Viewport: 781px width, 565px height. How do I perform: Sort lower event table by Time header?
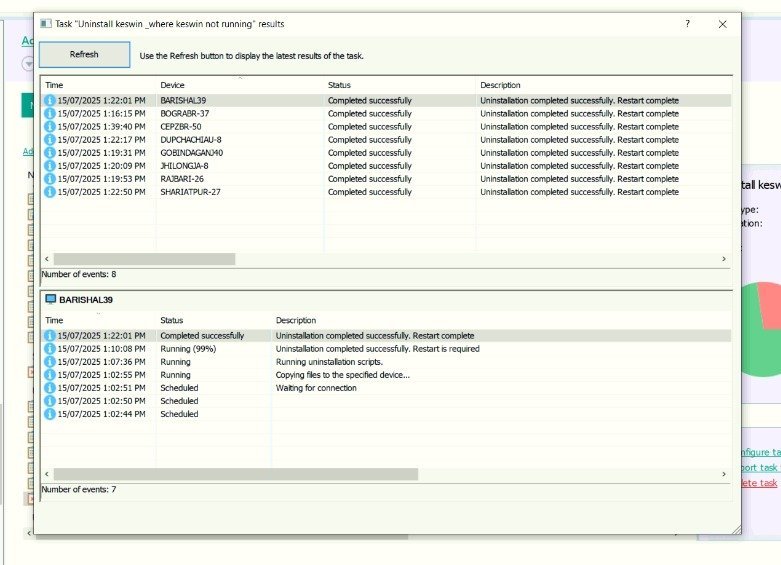coord(54,320)
